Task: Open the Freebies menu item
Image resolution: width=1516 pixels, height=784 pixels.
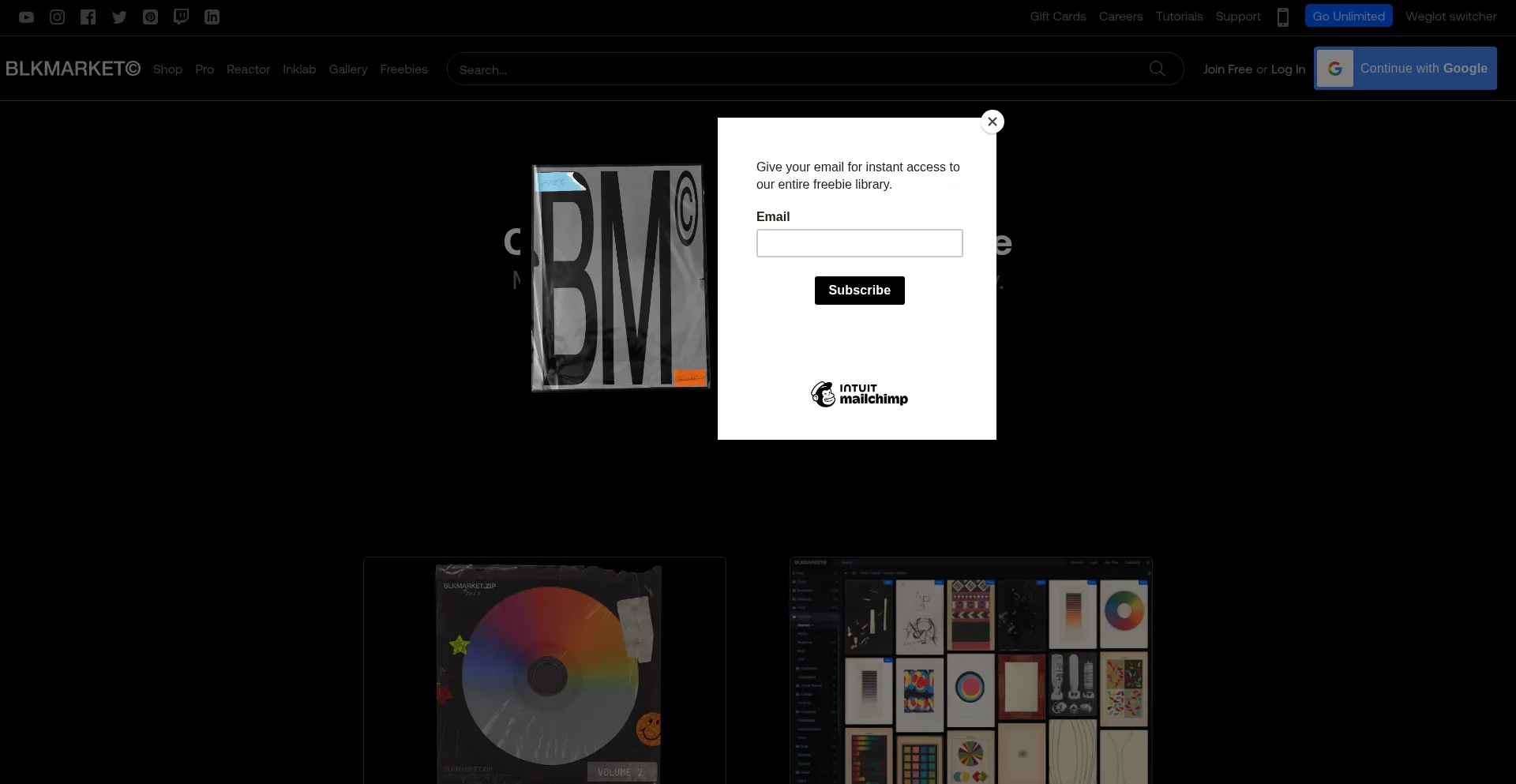Action: [x=403, y=69]
